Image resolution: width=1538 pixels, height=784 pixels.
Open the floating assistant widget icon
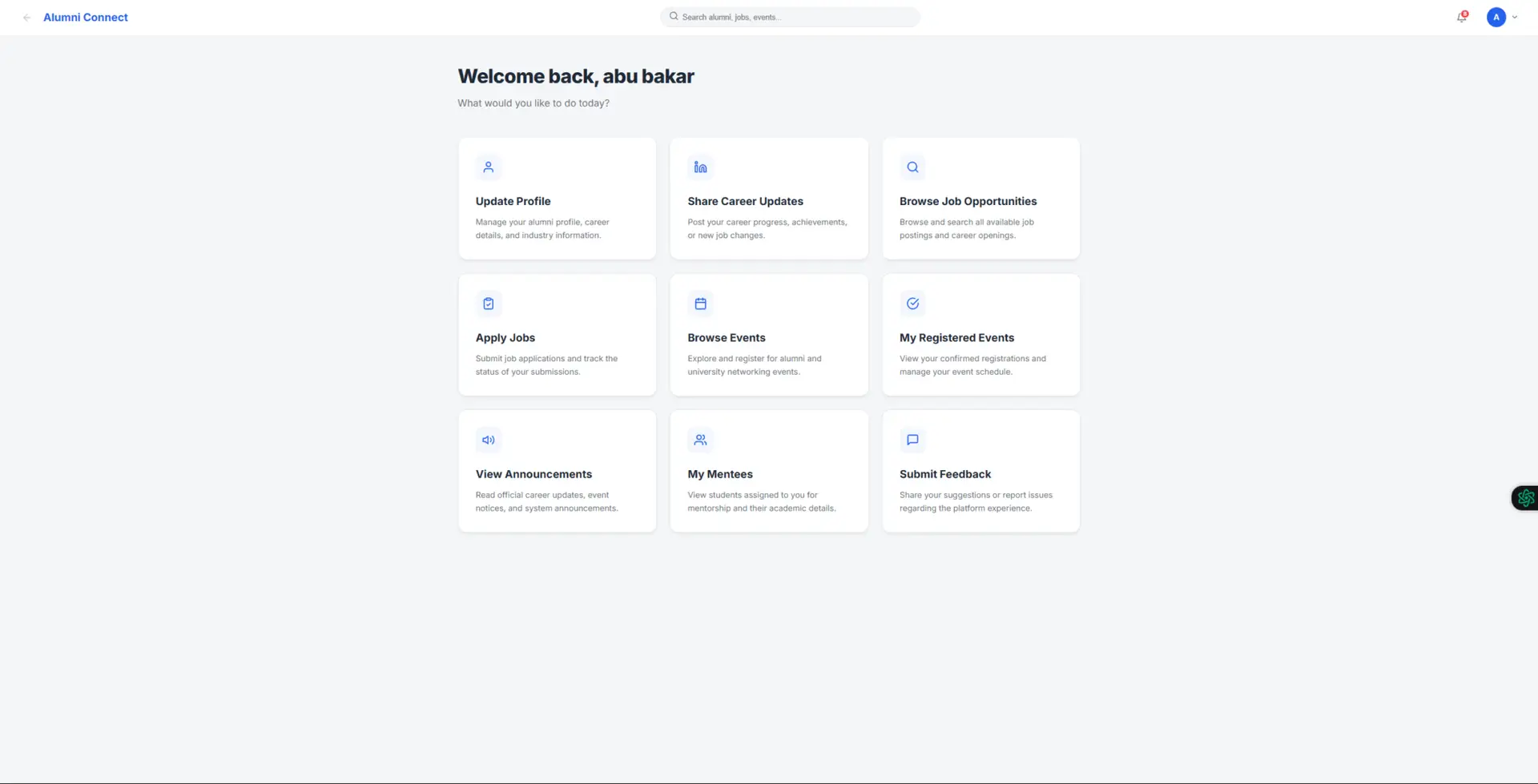click(x=1525, y=498)
